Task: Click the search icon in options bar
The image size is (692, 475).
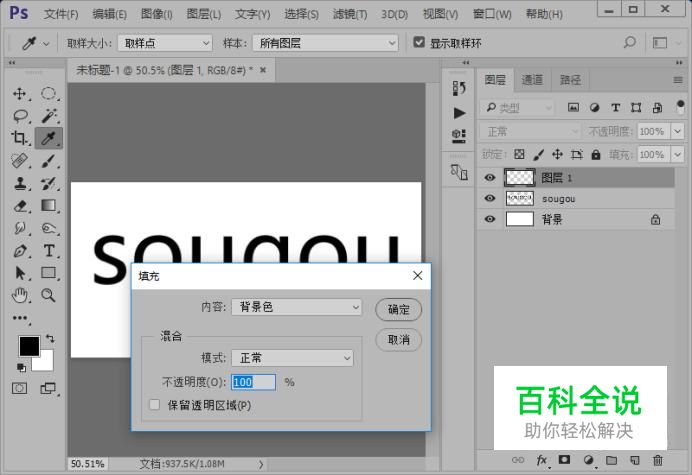Action: pos(630,43)
